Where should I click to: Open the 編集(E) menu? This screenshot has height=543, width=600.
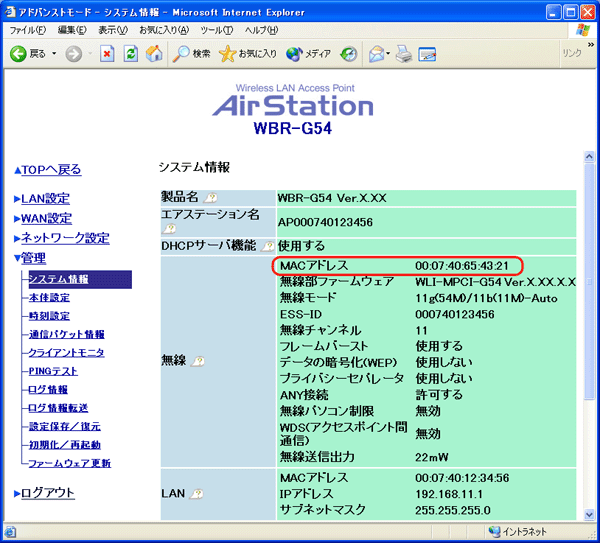pyautogui.click(x=72, y=30)
